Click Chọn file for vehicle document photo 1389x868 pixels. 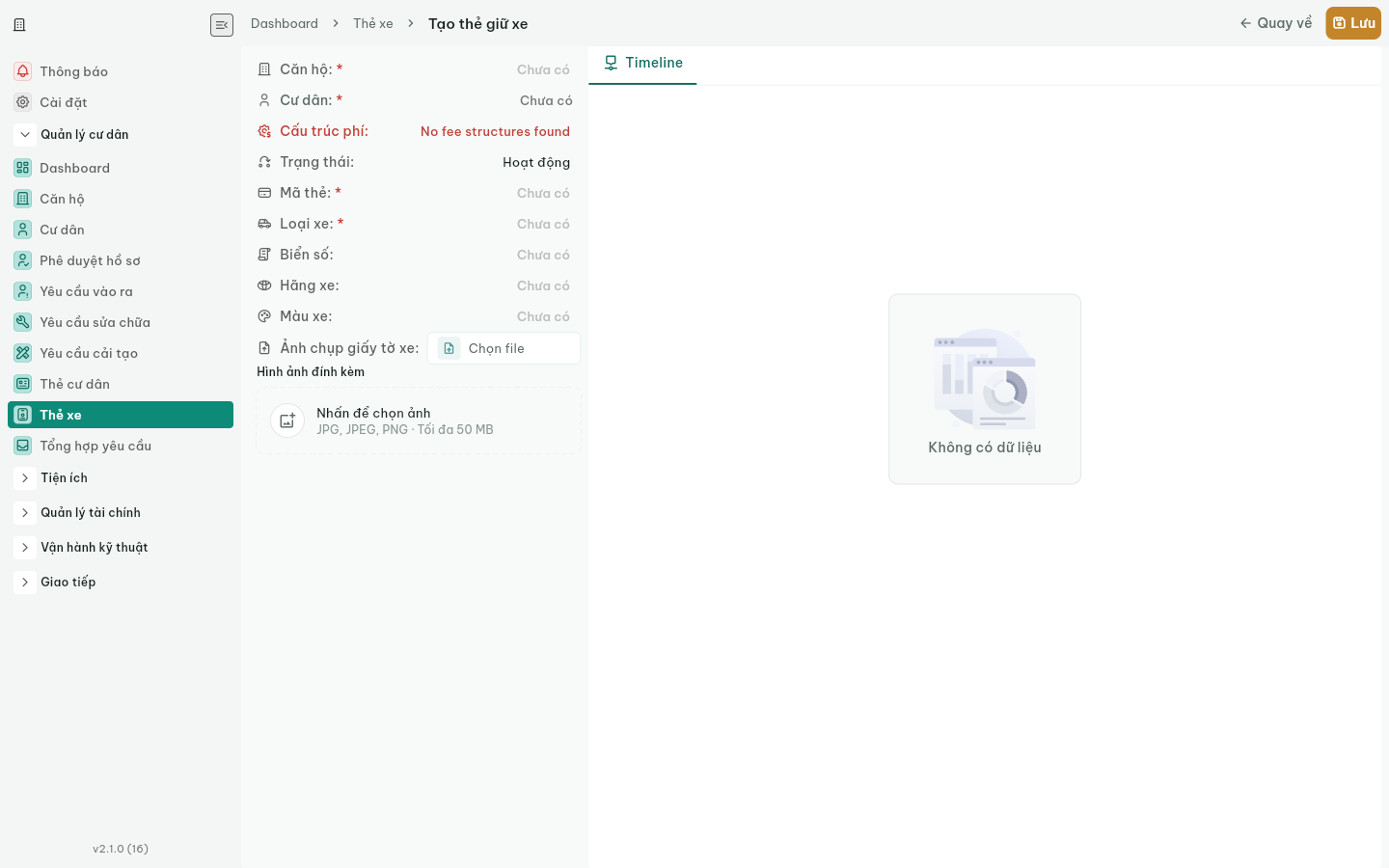(x=504, y=348)
